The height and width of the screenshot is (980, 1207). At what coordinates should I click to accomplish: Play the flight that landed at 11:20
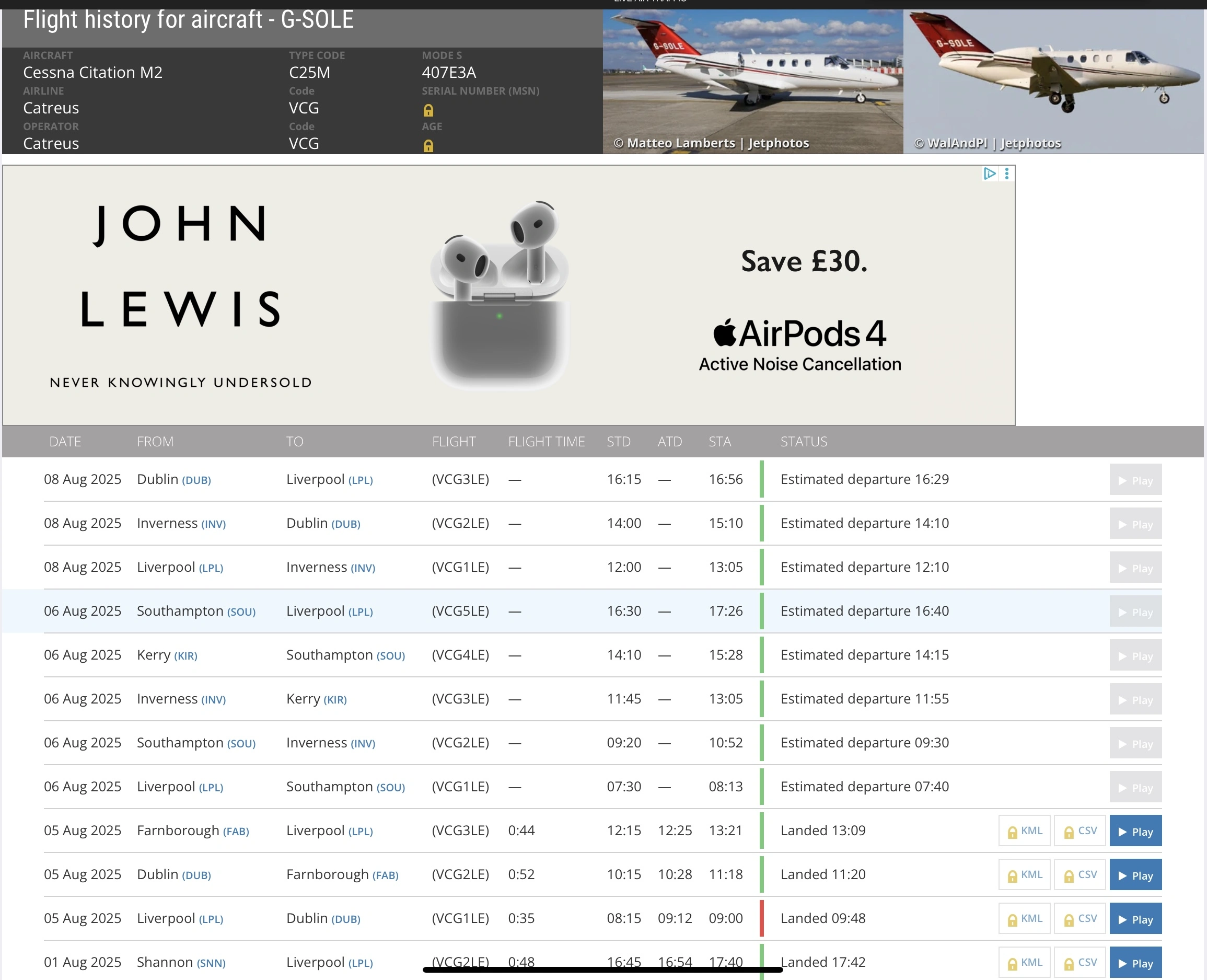click(1135, 875)
